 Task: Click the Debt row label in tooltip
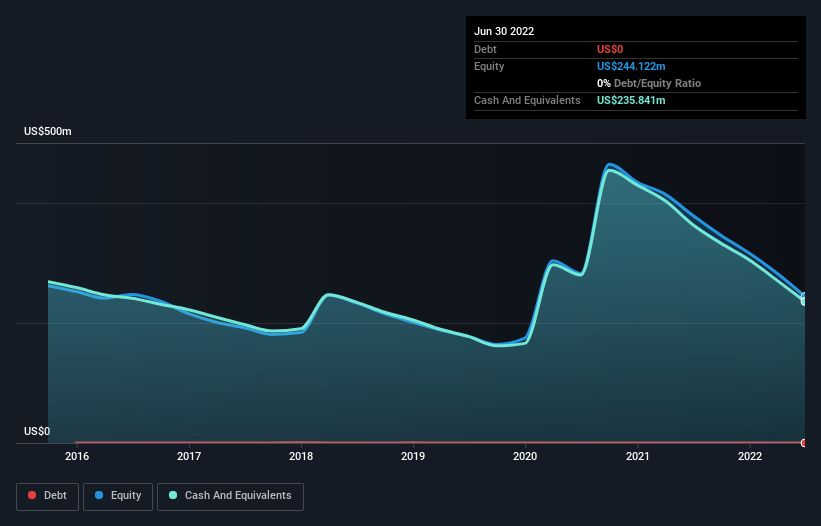pyautogui.click(x=485, y=49)
